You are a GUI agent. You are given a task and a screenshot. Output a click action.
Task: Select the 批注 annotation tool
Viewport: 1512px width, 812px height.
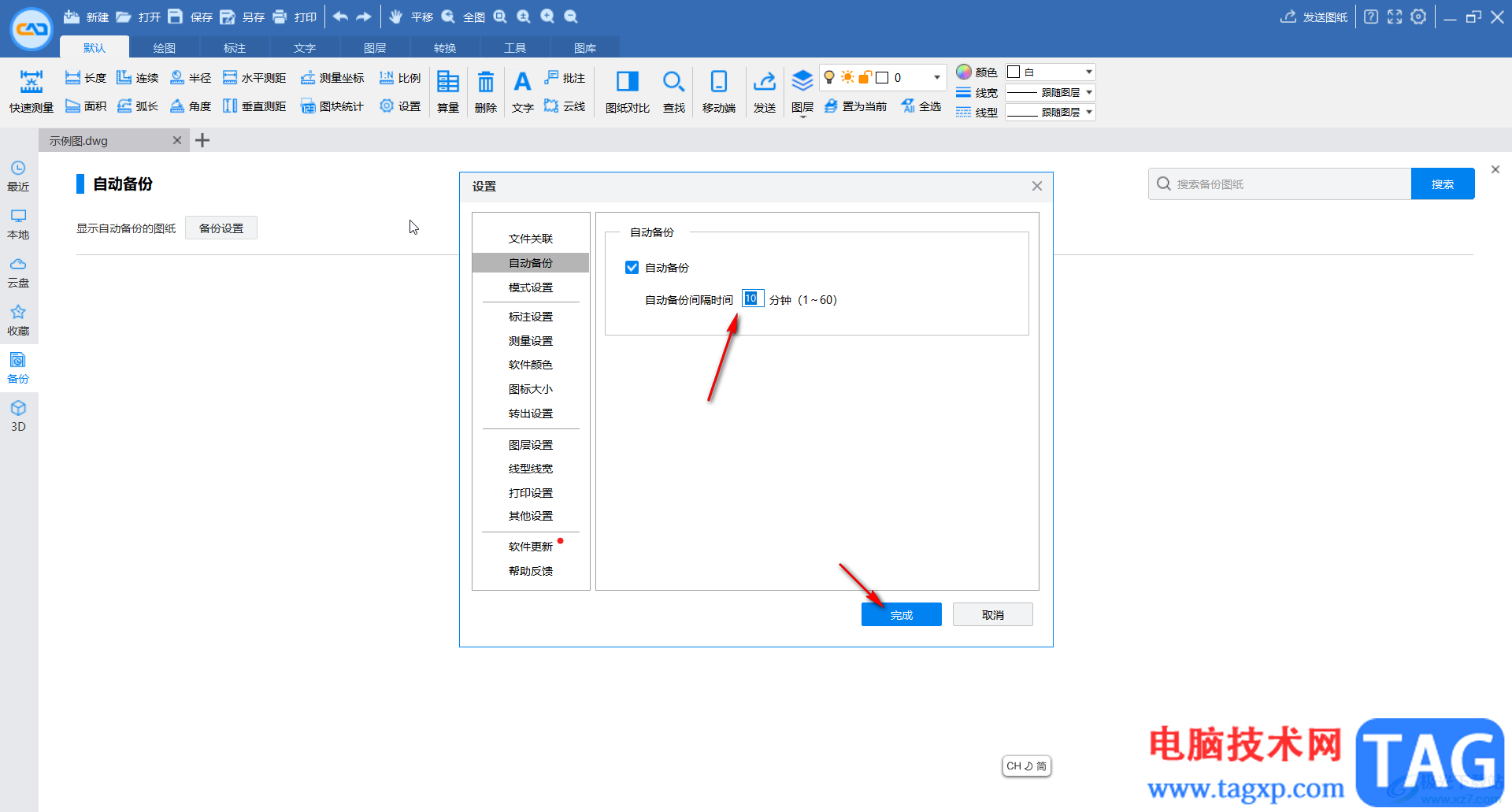point(565,78)
